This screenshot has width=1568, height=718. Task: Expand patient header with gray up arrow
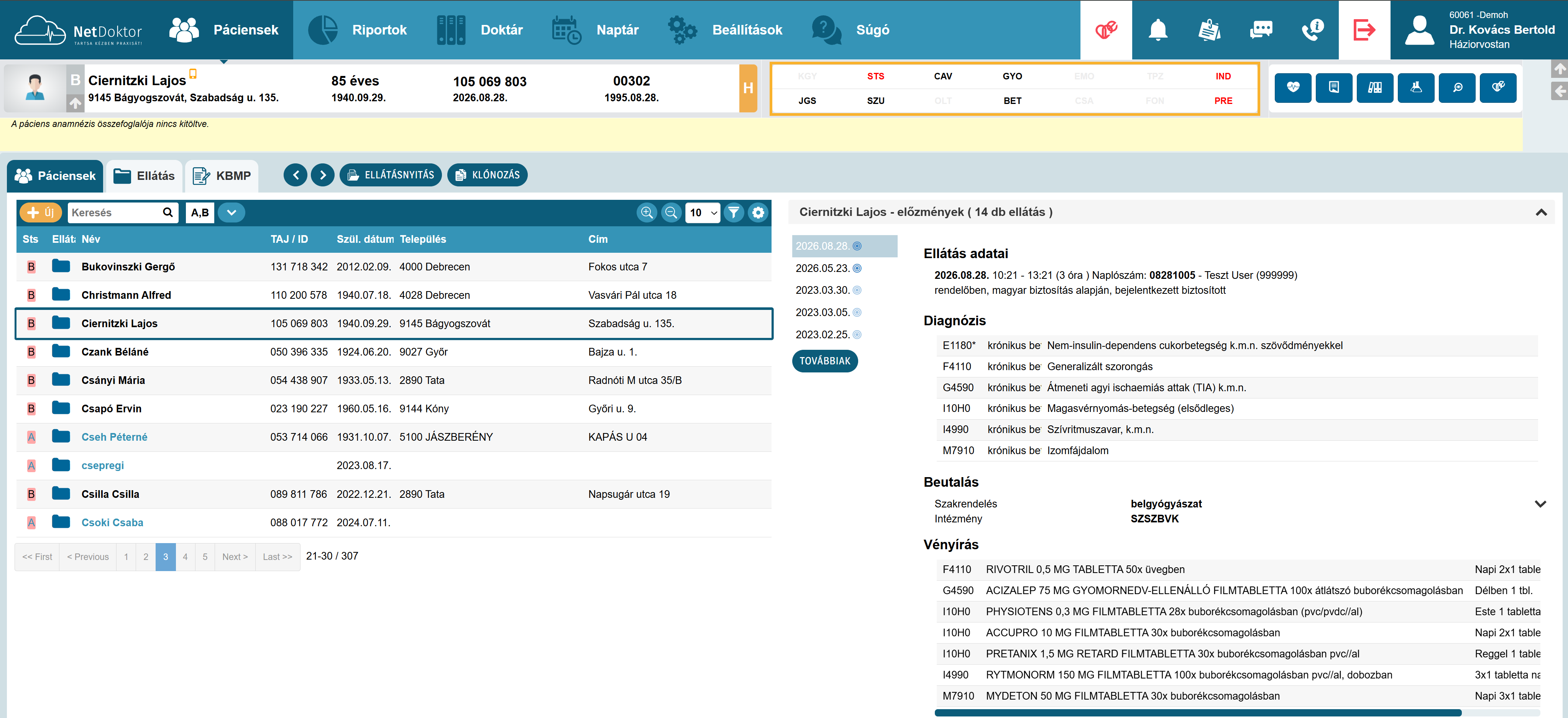coord(75,103)
